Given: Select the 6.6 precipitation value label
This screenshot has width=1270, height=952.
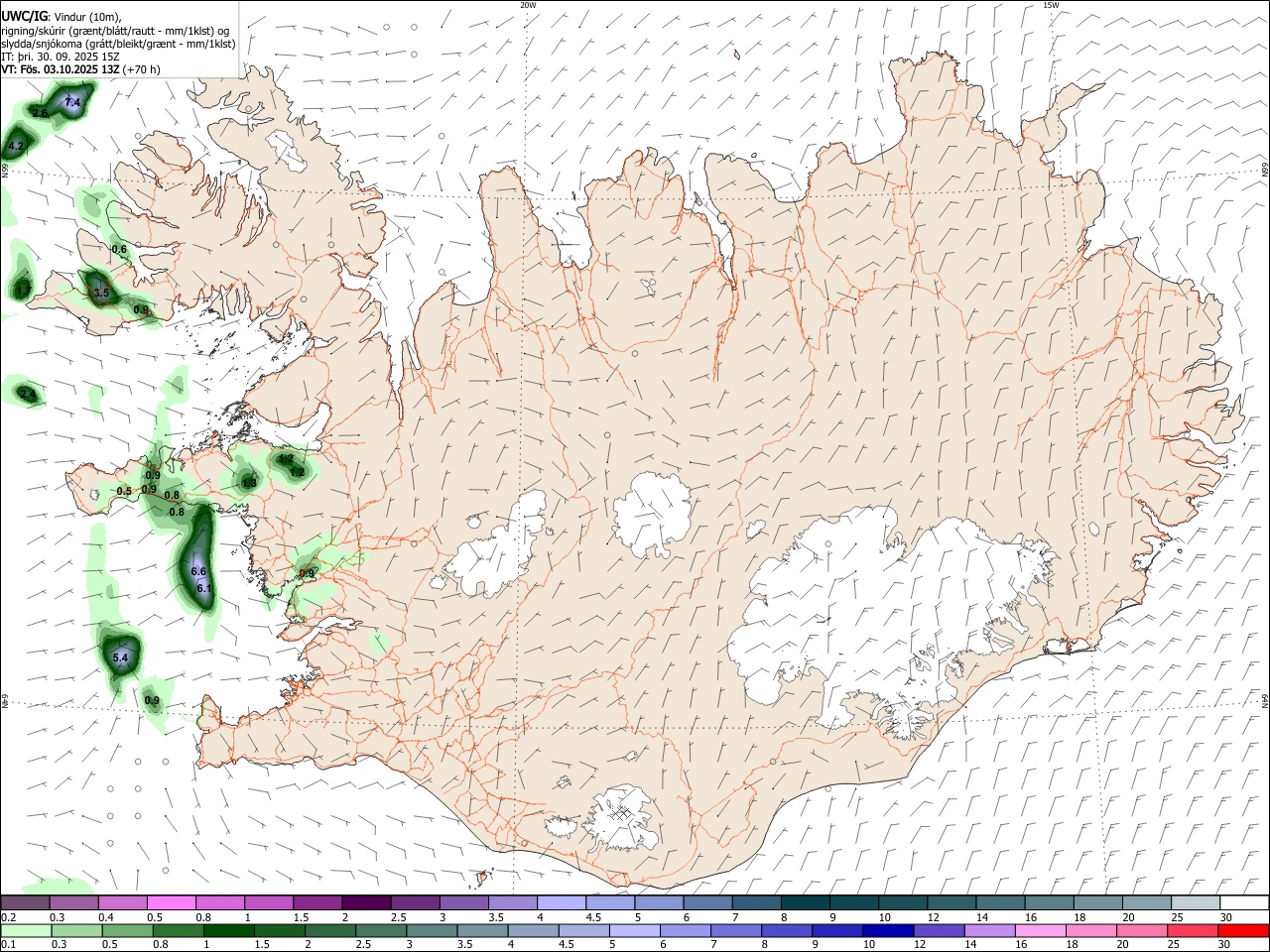Looking at the screenshot, I should point(197,571).
